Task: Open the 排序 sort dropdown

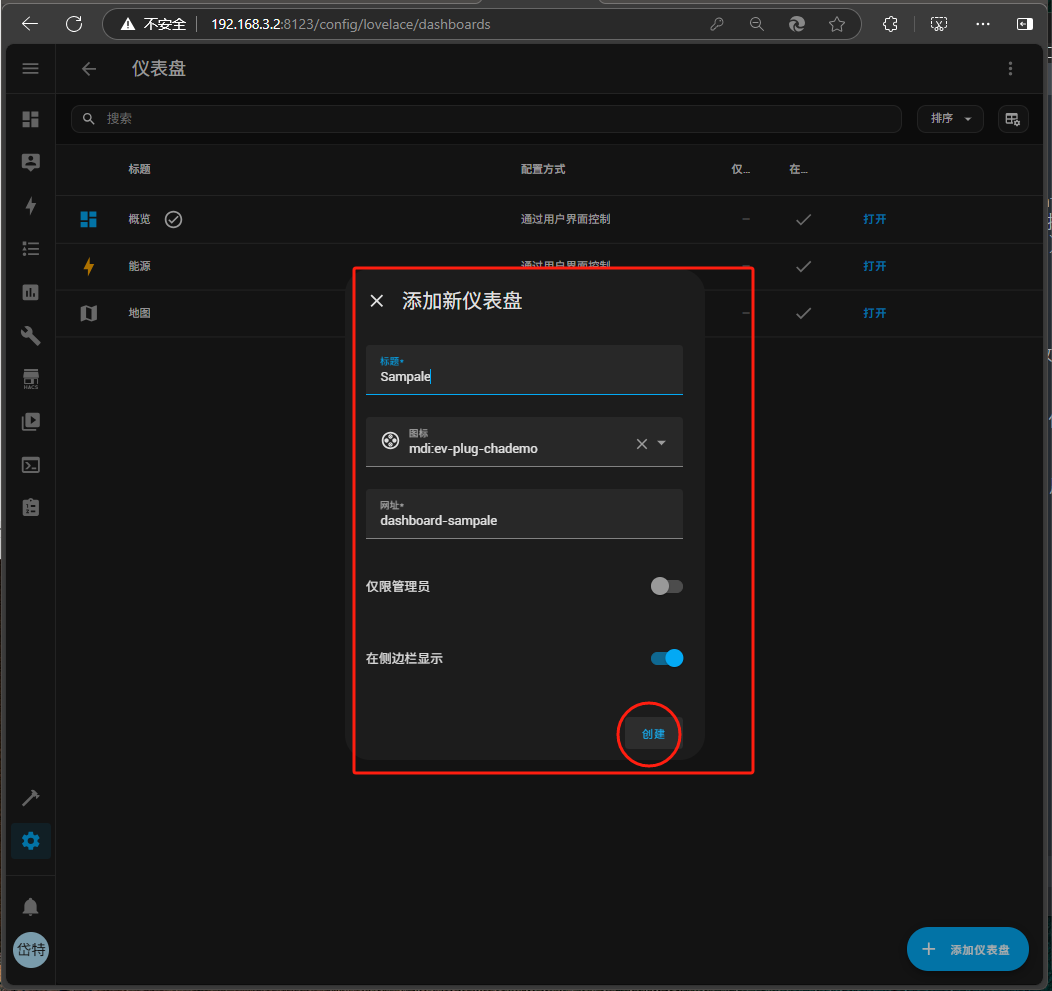Action: [949, 118]
